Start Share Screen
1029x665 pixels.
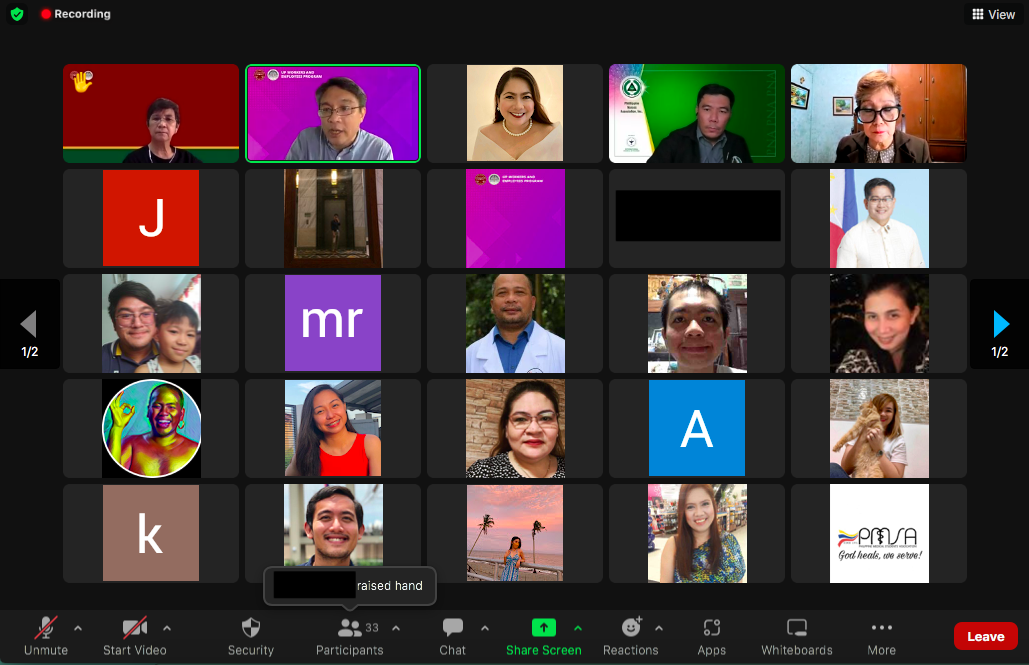[543, 636]
